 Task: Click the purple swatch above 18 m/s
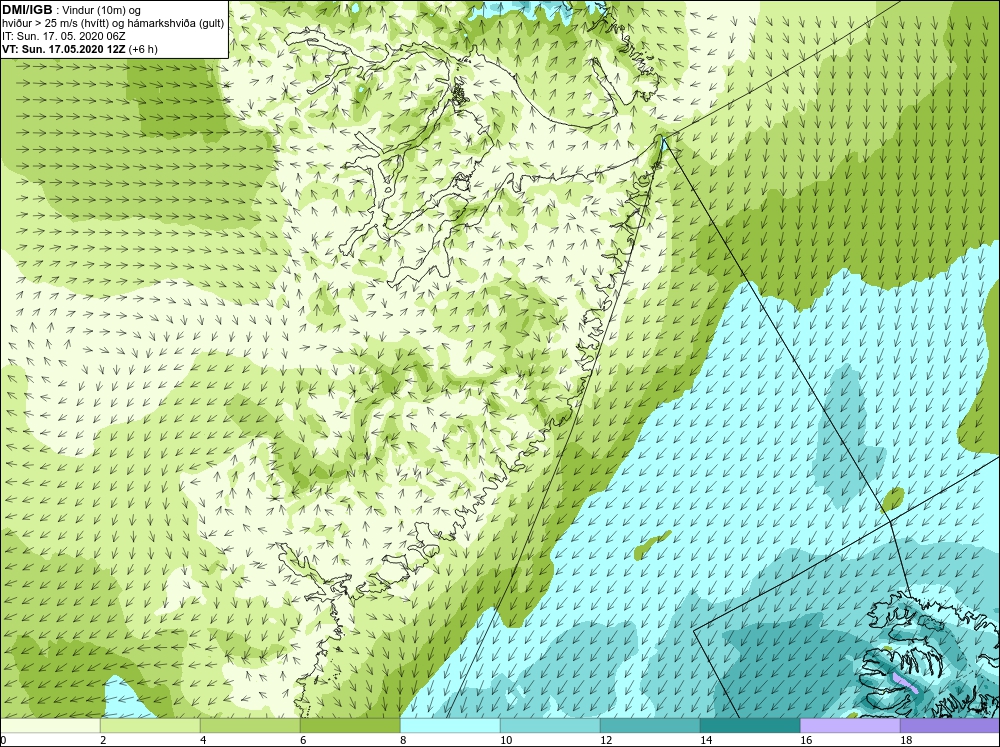pos(950,725)
